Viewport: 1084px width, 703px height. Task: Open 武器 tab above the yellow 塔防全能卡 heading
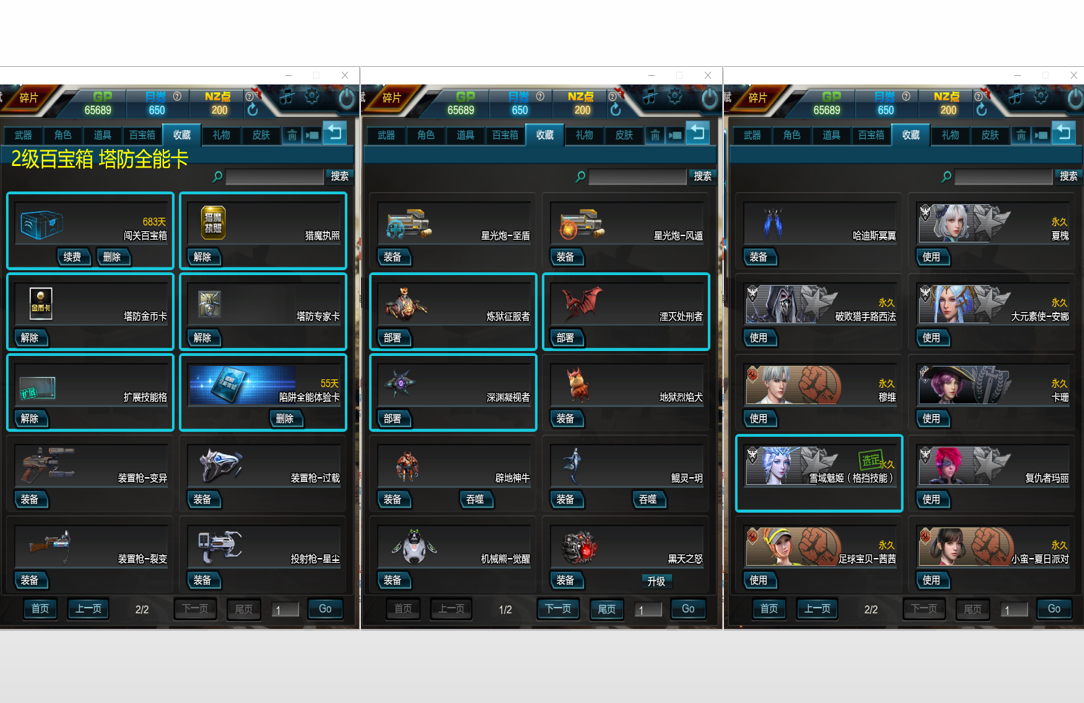pos(24,135)
